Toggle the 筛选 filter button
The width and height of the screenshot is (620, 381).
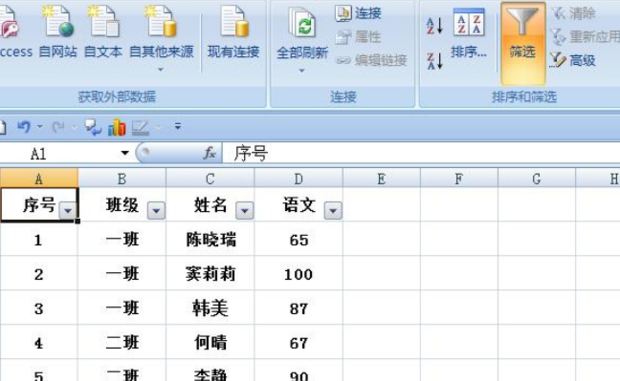(x=523, y=43)
